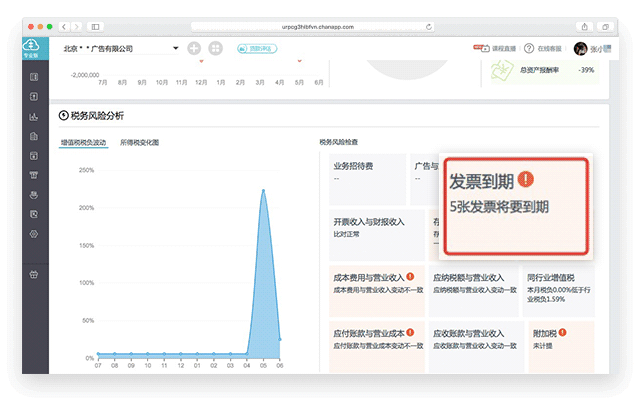Viewport: 640px width, 405px height.
Task: Click the settings gear in left sidebar
Action: pyautogui.click(x=34, y=233)
